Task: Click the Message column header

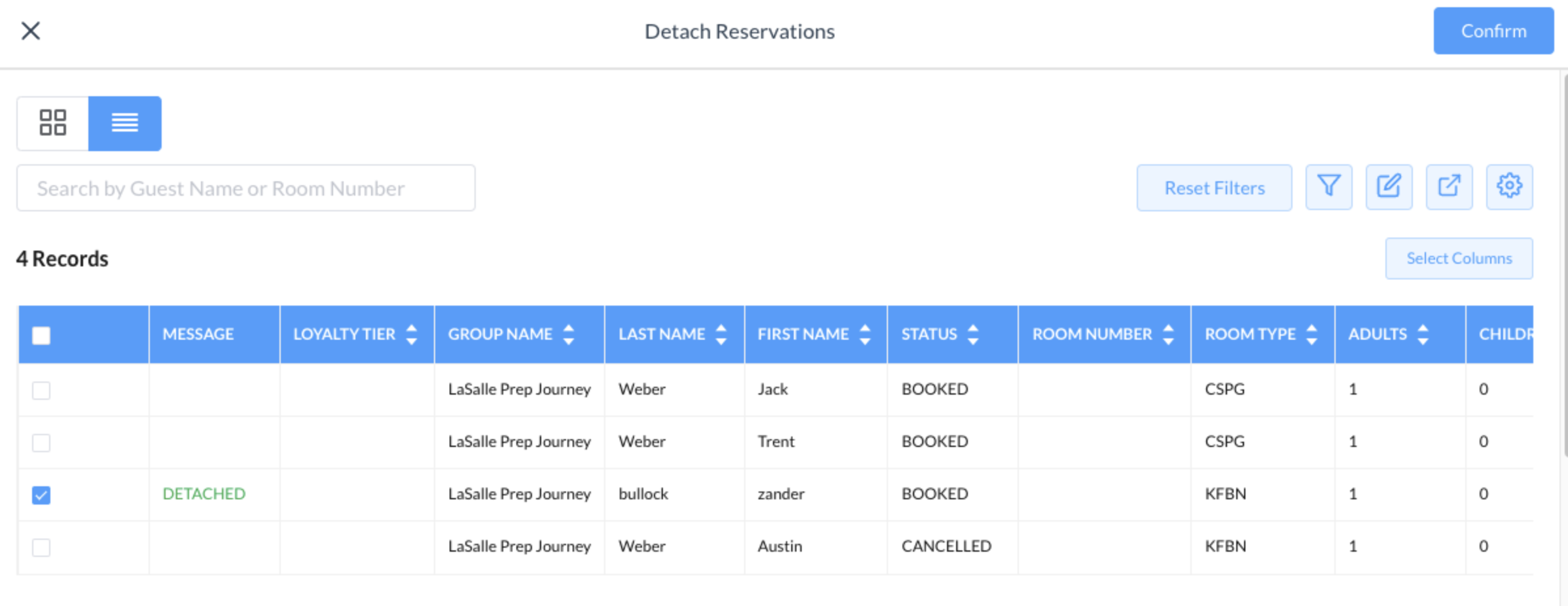Action: pyautogui.click(x=198, y=334)
